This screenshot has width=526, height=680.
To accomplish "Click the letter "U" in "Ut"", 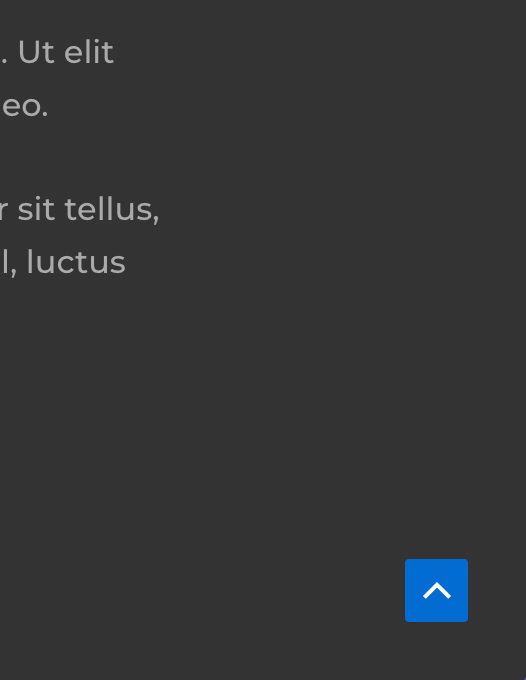I will (29, 52).
